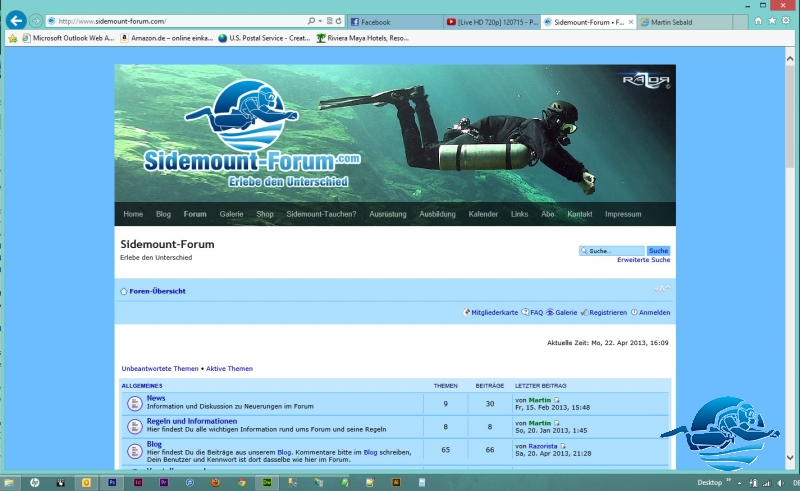Open Regeln und Informationen forum
The height and width of the screenshot is (491, 800).
pyautogui.click(x=192, y=421)
